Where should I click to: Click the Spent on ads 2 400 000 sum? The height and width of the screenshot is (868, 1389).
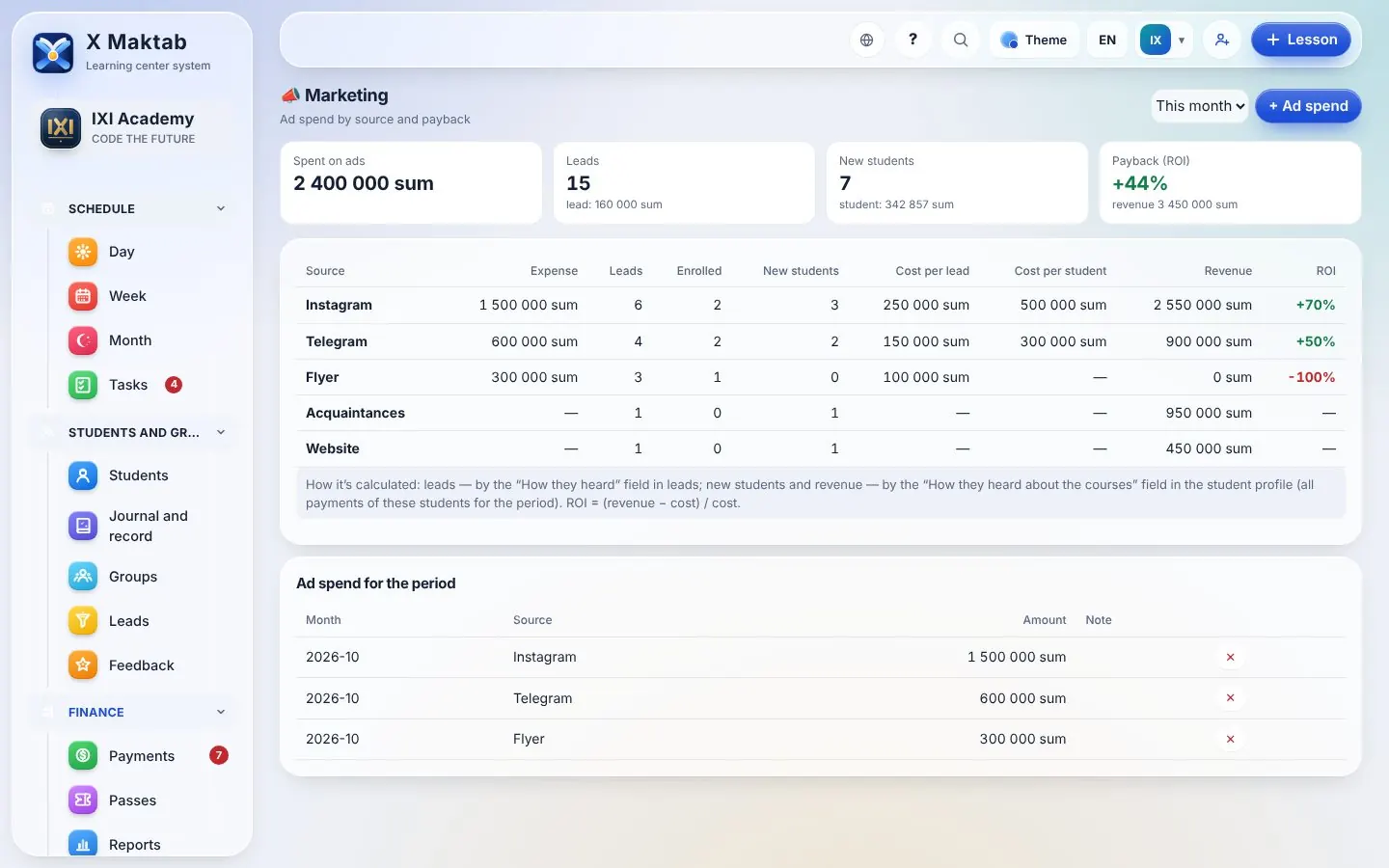[364, 183]
